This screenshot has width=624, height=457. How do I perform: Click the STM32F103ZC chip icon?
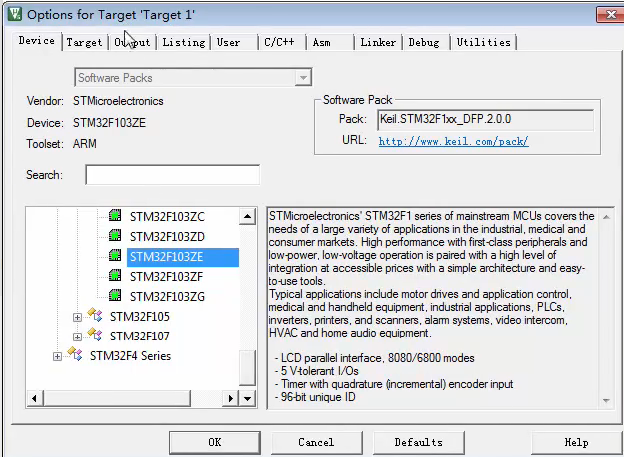pos(115,215)
